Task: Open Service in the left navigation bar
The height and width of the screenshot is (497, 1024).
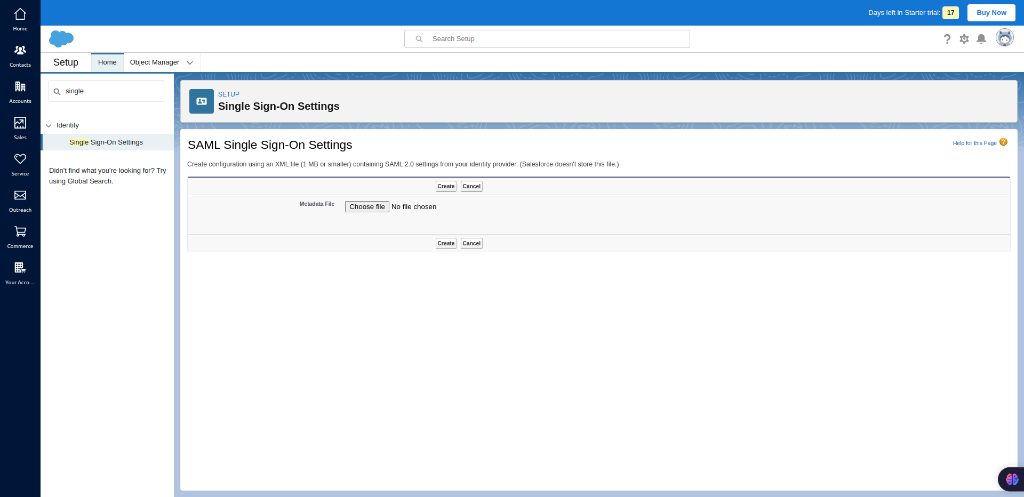Action: pos(20,165)
